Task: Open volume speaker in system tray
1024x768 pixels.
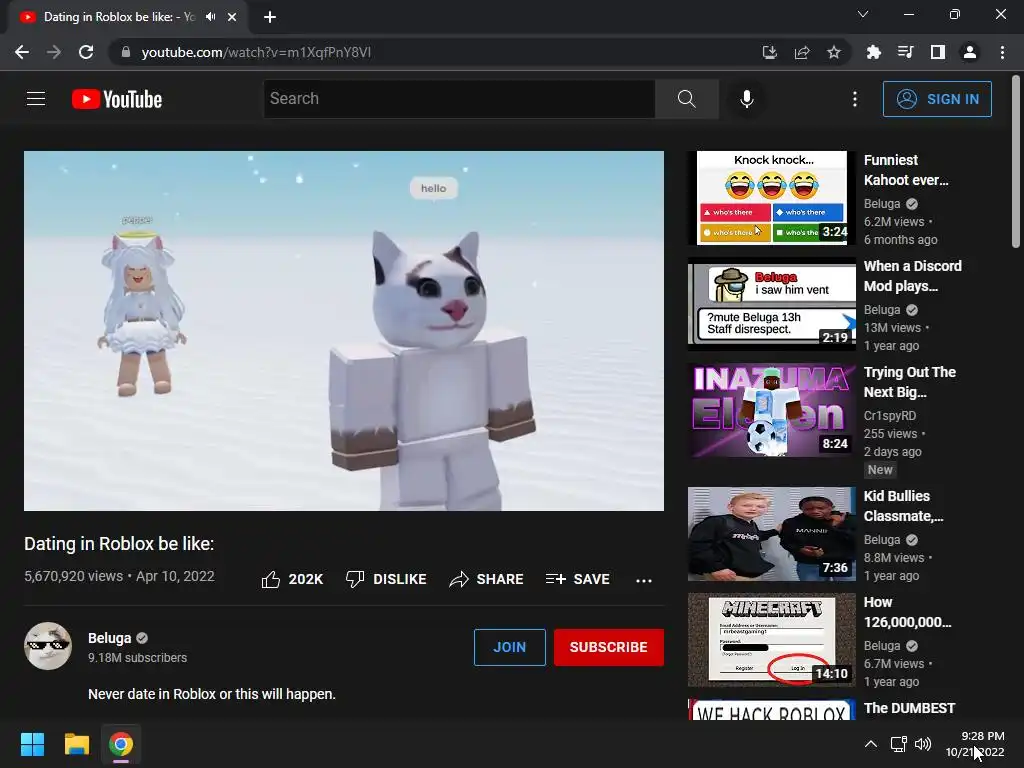Action: pos(923,743)
